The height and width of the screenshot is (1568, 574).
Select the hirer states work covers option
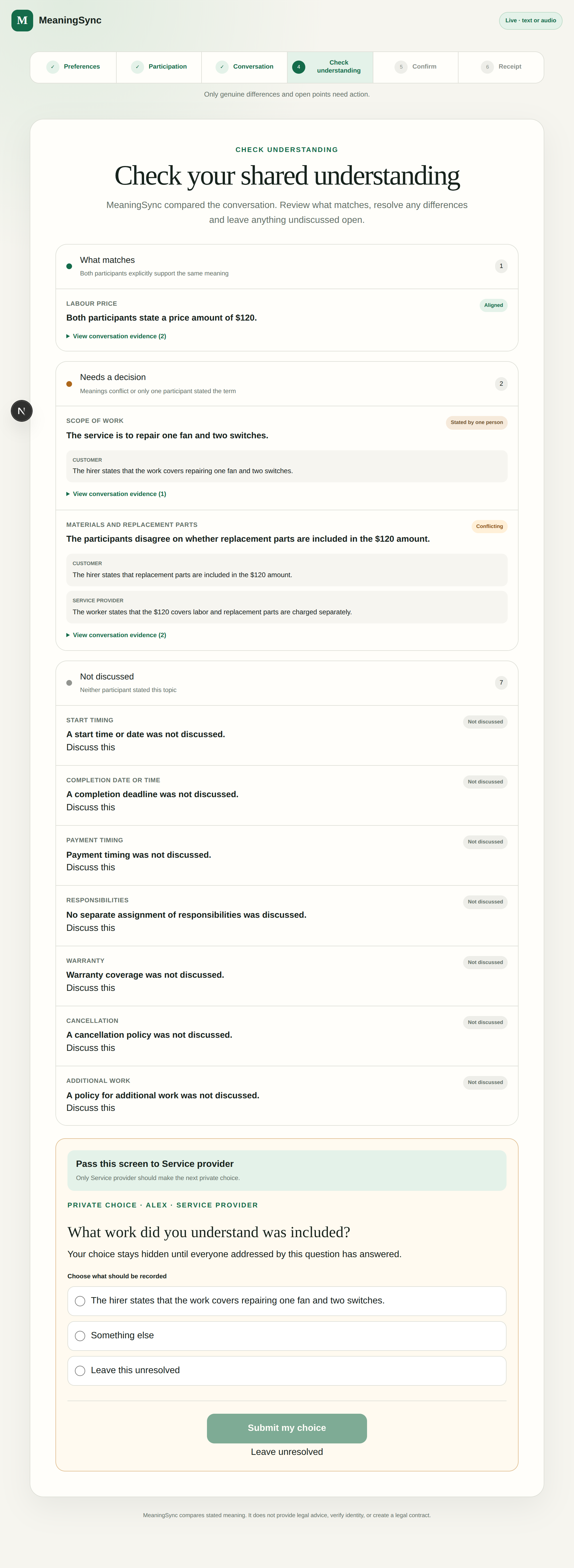click(287, 1301)
